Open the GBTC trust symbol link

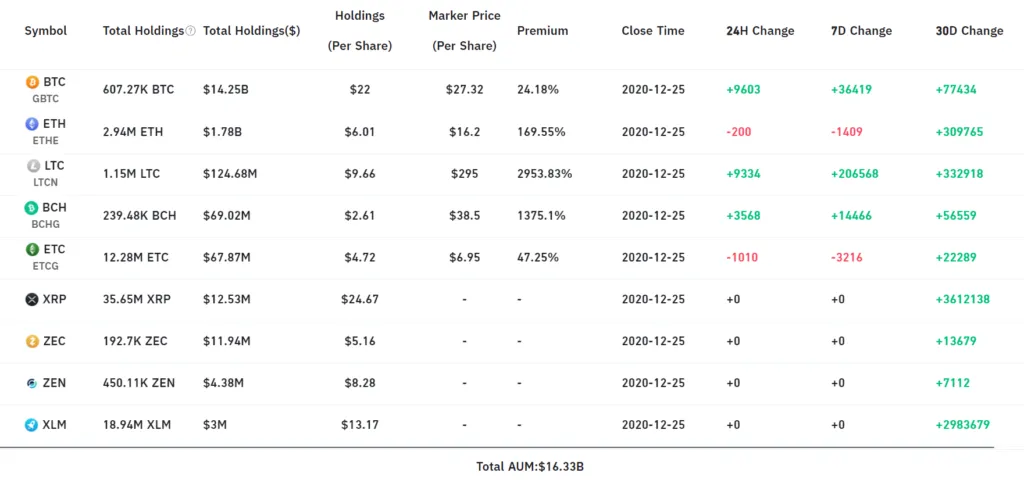(x=46, y=100)
